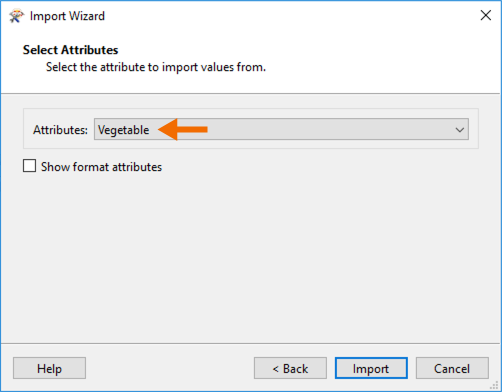Click the 'Show format attributes' label text

click(x=101, y=167)
